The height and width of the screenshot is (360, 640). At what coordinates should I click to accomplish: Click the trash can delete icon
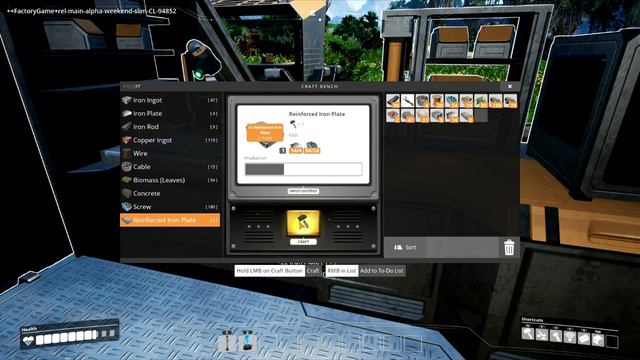509,247
